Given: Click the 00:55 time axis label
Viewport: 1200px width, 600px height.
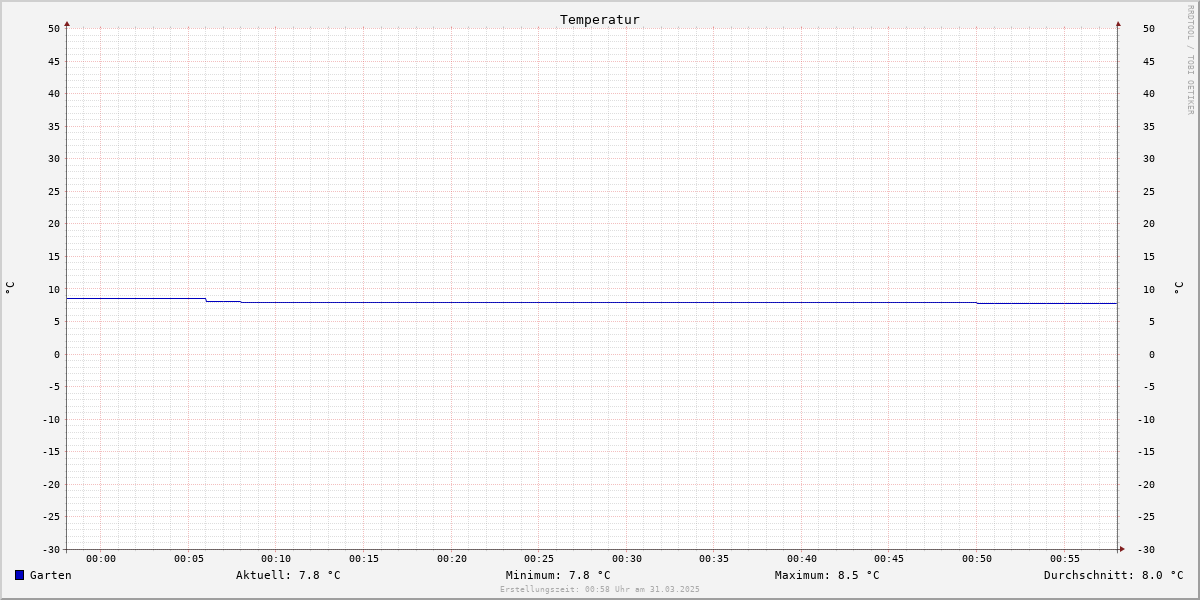Looking at the screenshot, I should [x=1065, y=559].
